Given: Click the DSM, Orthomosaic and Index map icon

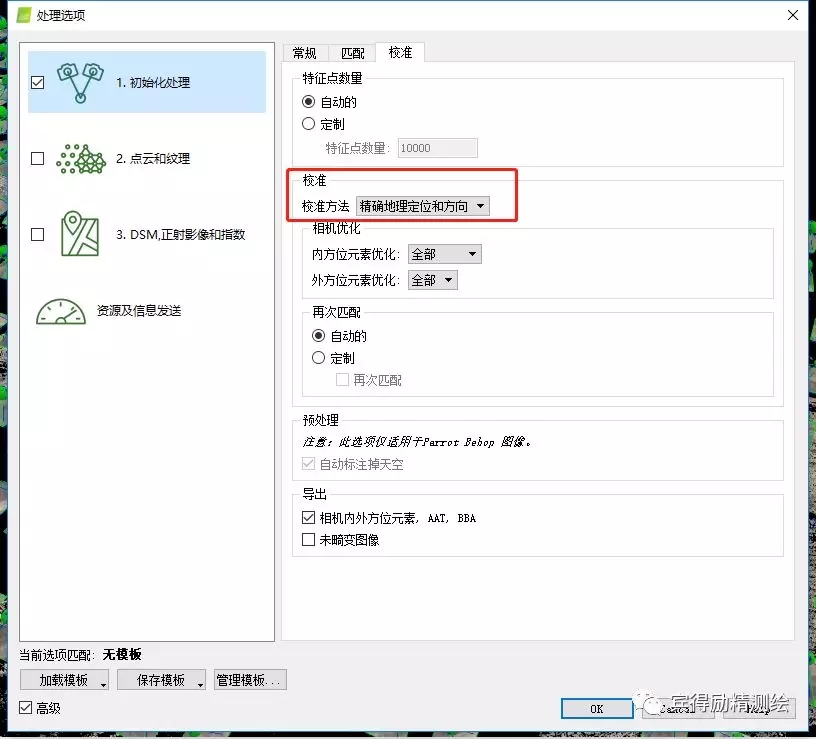Looking at the screenshot, I should 80,234.
